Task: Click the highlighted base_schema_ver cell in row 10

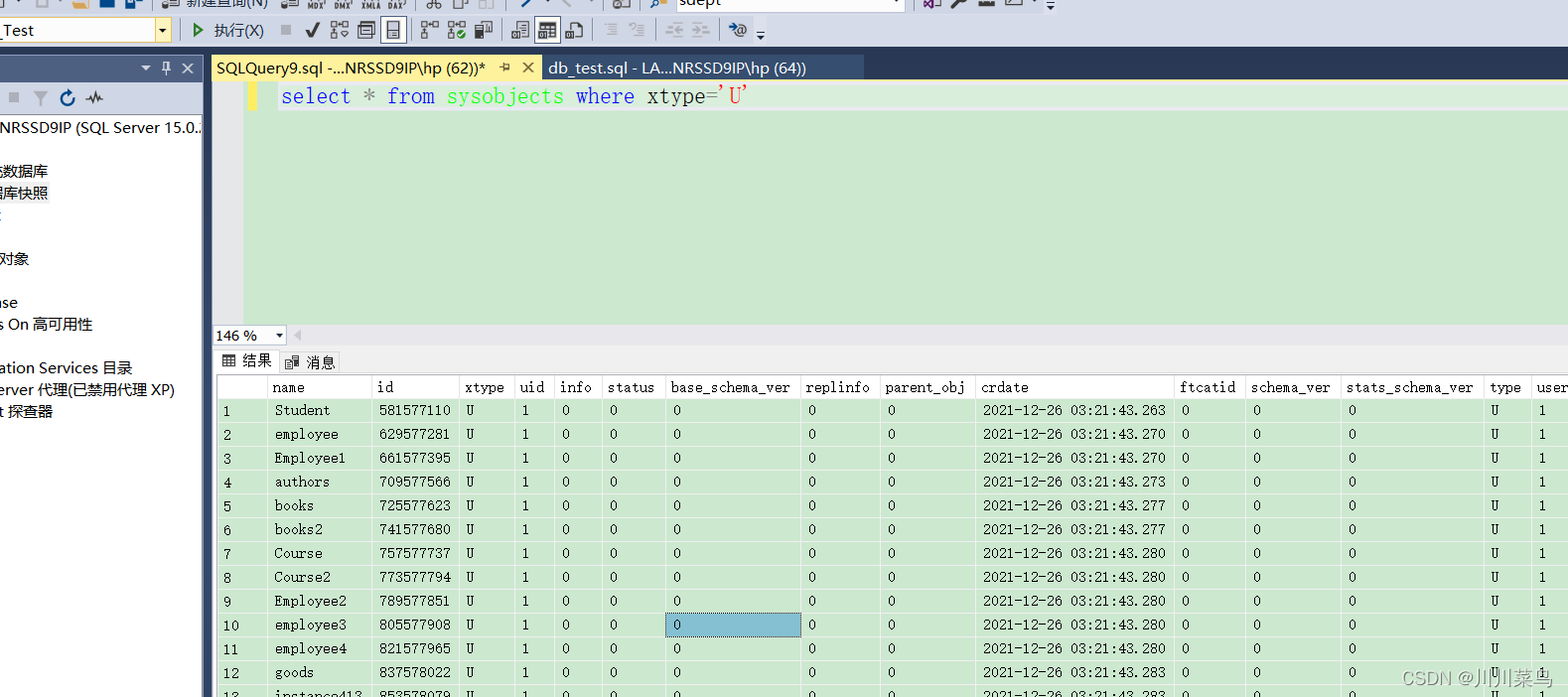Action: [733, 625]
